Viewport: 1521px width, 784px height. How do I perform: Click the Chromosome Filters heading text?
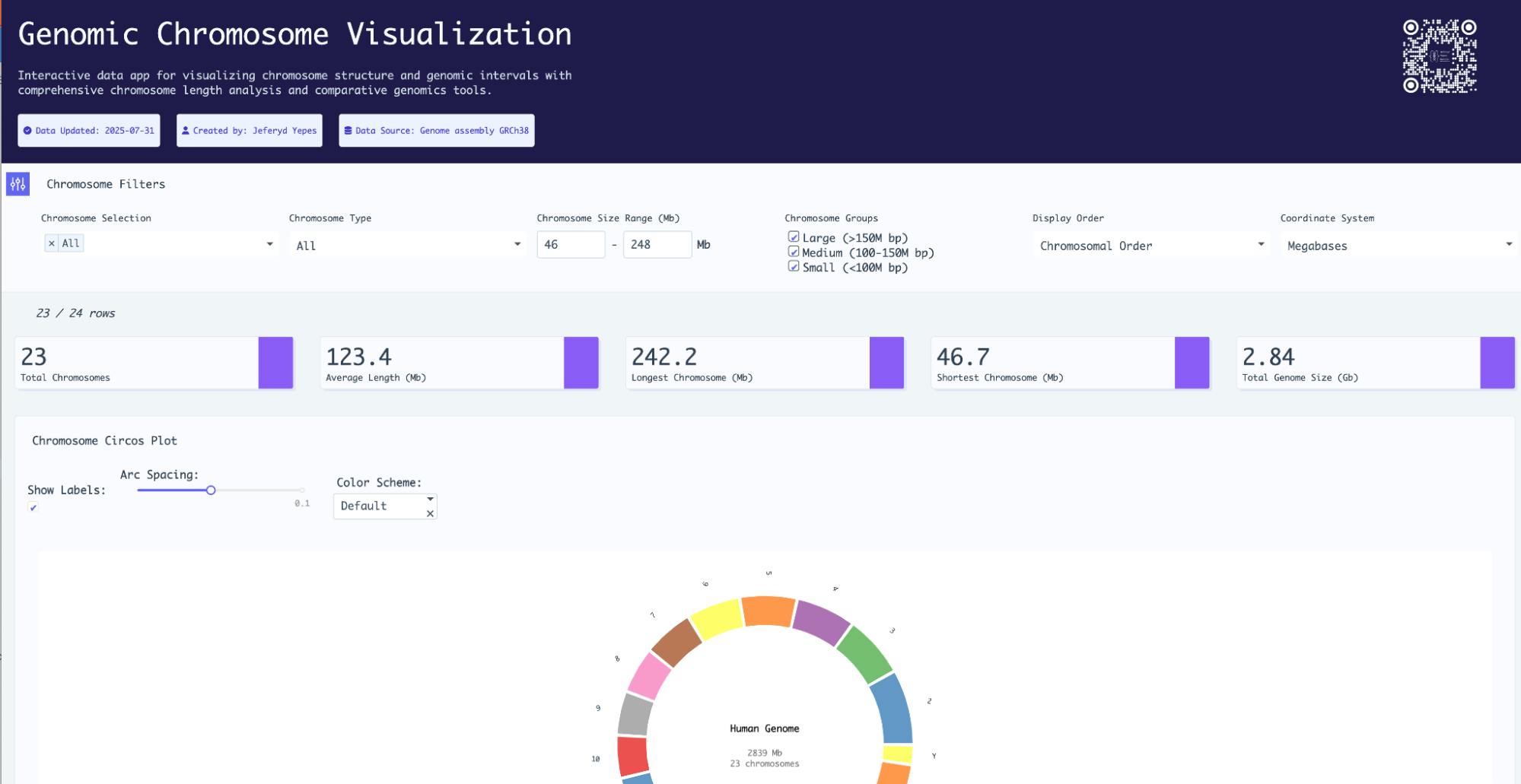click(106, 184)
